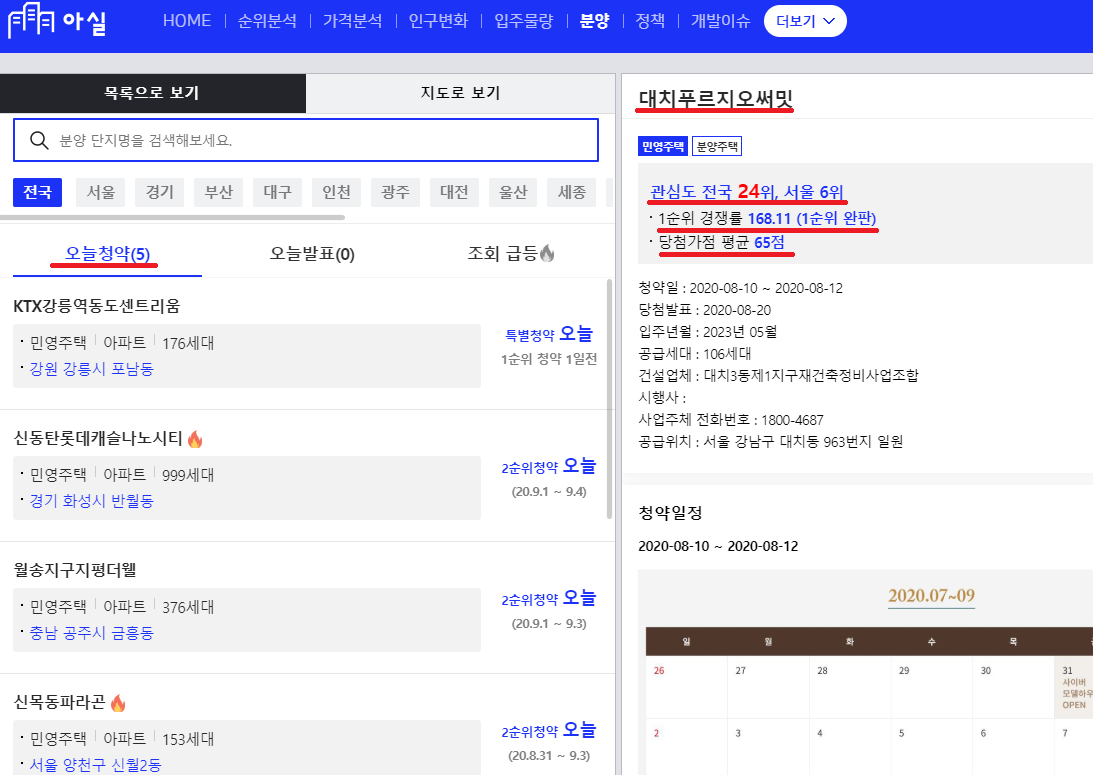This screenshot has width=1093, height=775.
Task: Click 특별청약 오늘 status for KTX강릉역
Action: pos(549,334)
